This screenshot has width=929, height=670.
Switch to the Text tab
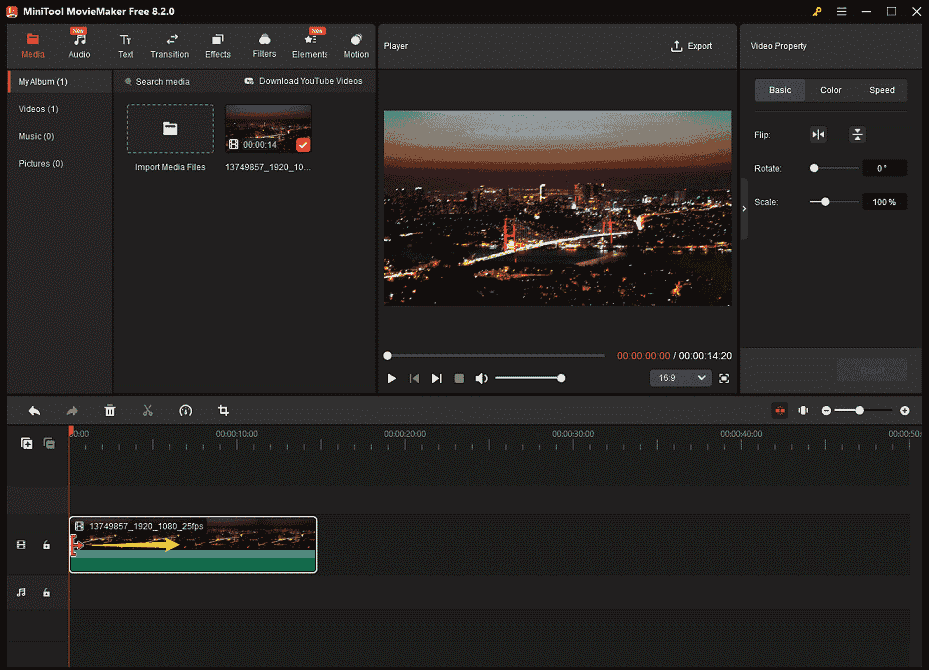[125, 46]
